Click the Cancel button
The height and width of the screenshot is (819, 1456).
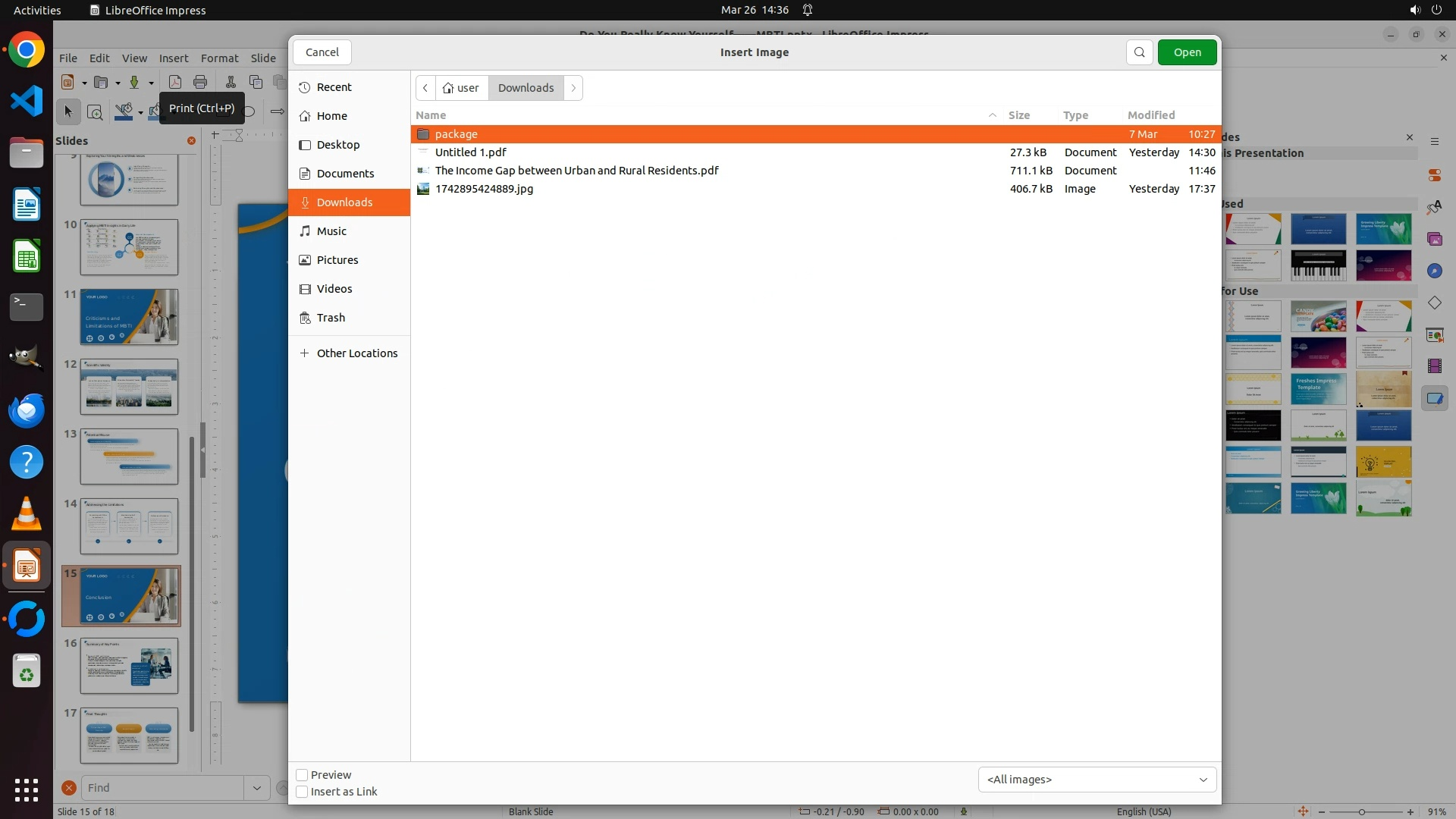coord(322,52)
